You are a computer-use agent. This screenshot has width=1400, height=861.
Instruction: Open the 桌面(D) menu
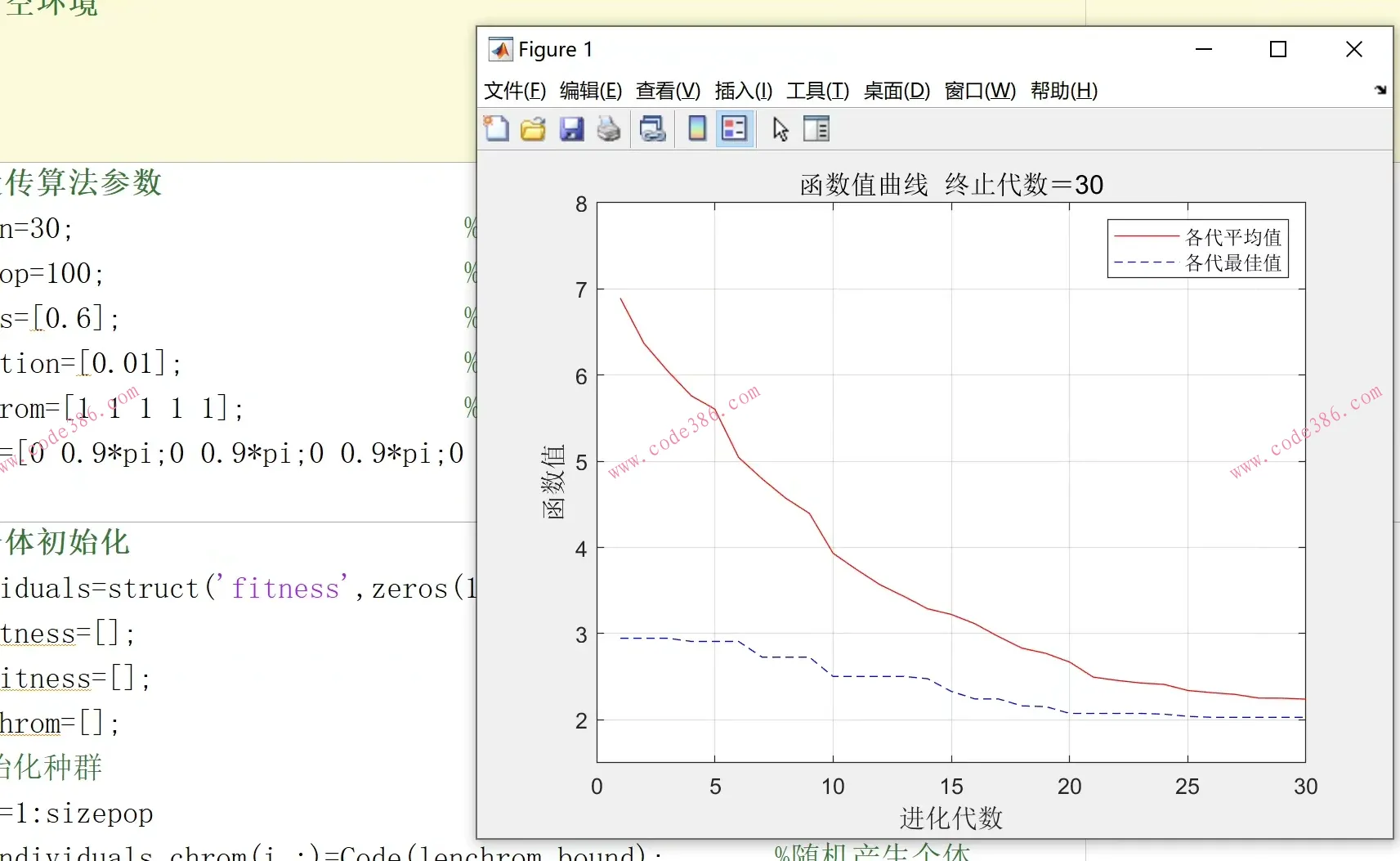[x=897, y=91]
